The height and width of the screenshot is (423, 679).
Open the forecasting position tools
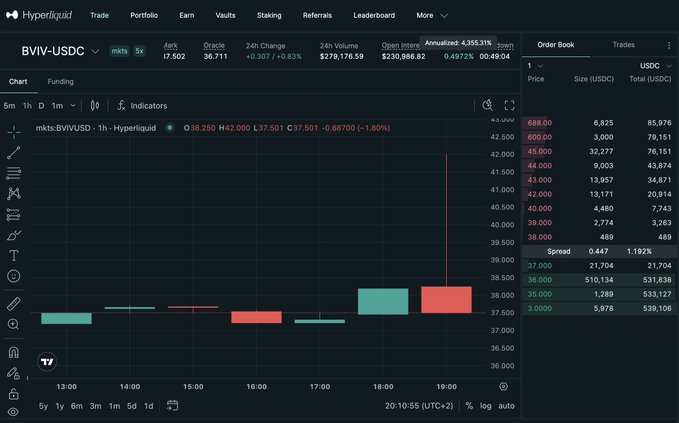(x=14, y=214)
